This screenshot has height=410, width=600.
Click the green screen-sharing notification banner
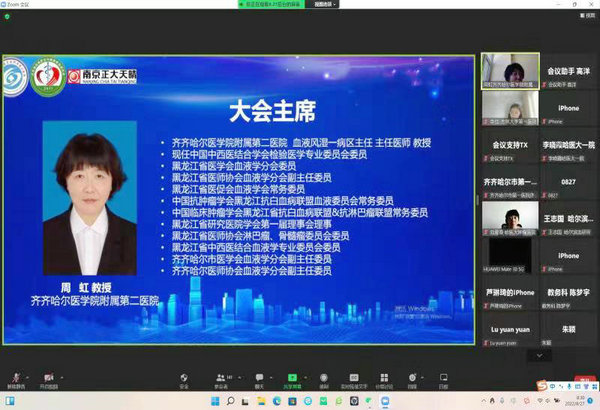click(x=270, y=5)
